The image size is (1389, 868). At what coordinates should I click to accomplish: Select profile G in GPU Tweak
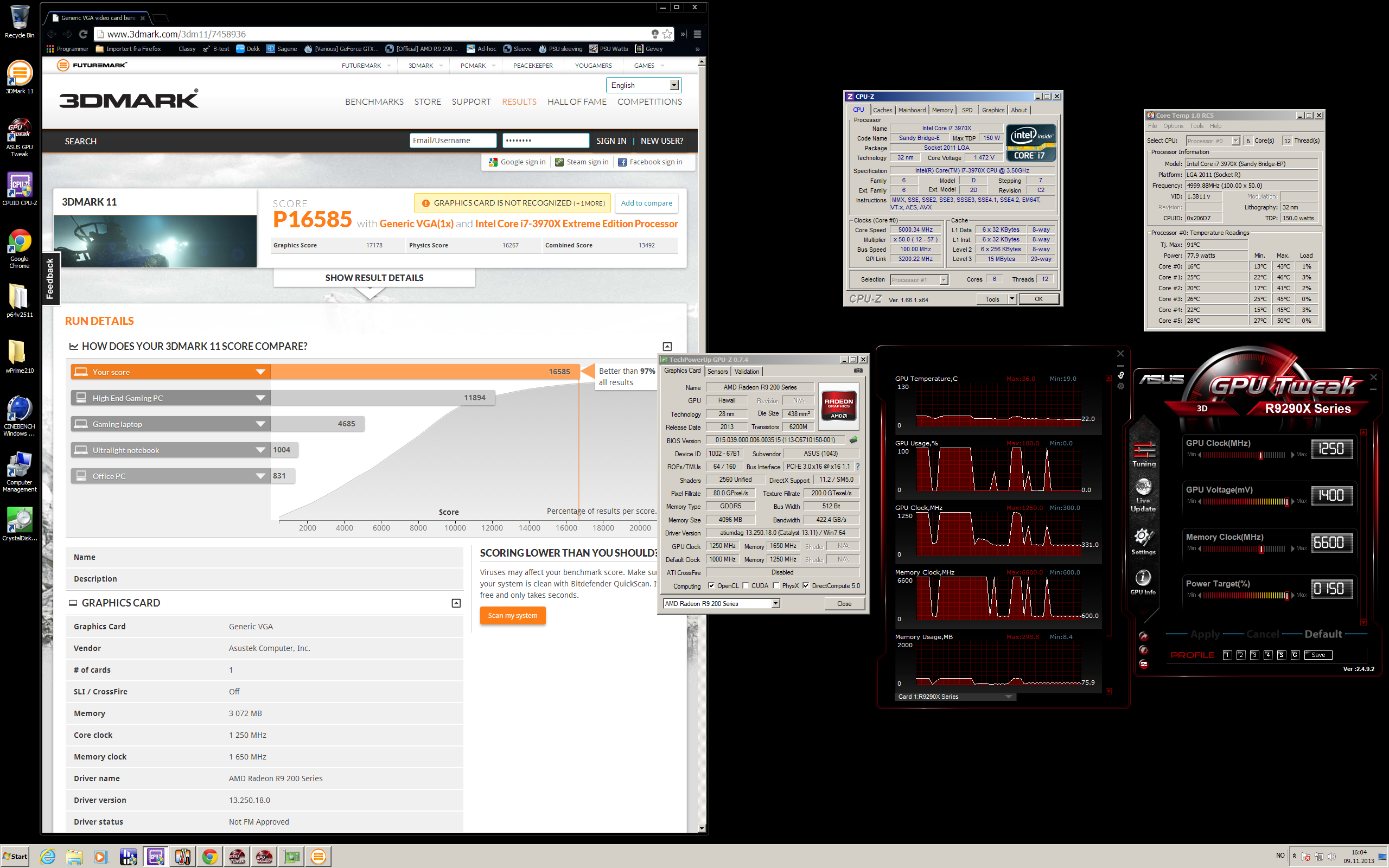click(x=1295, y=654)
